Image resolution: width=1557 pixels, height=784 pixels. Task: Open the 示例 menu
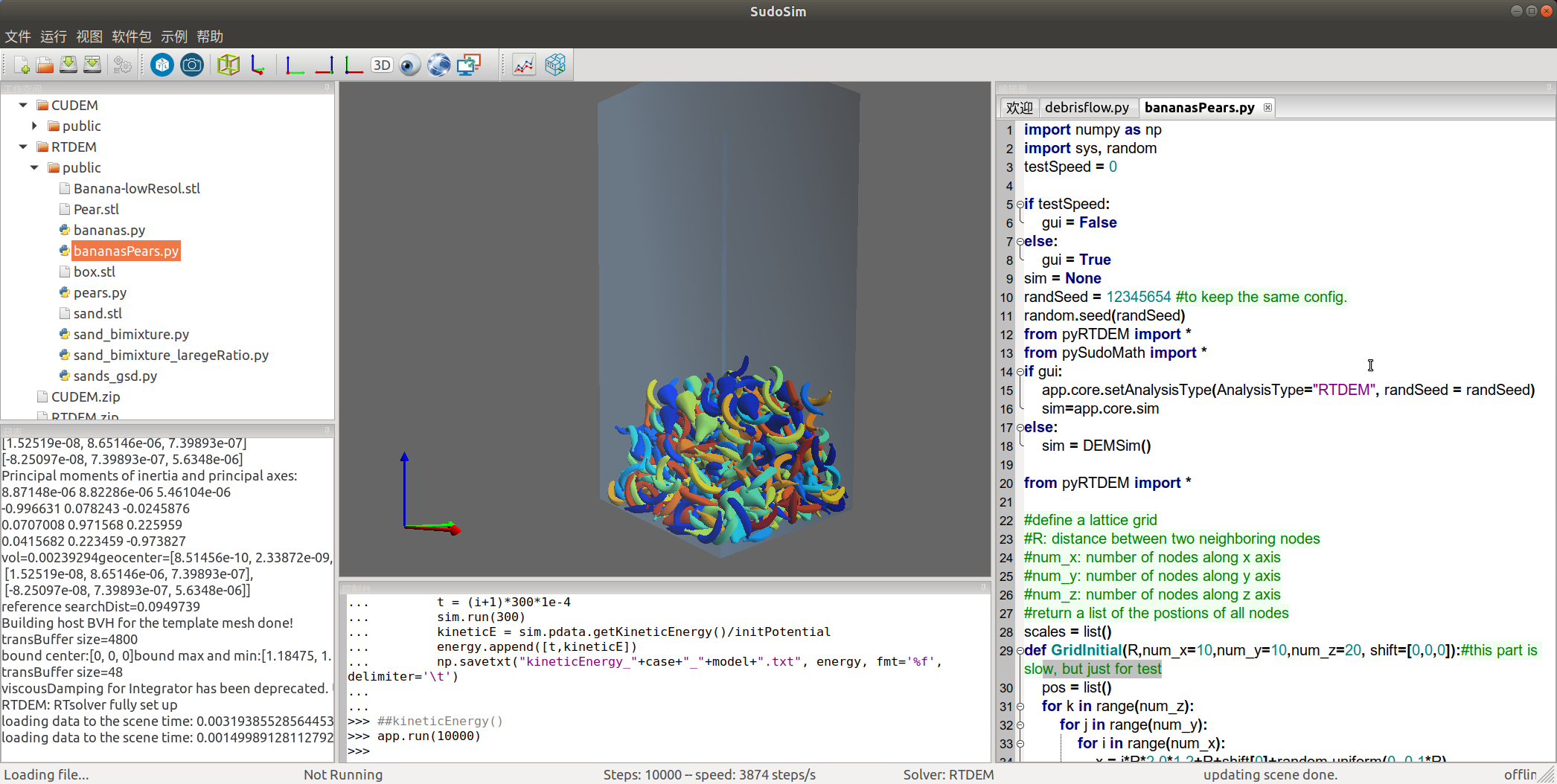(174, 36)
